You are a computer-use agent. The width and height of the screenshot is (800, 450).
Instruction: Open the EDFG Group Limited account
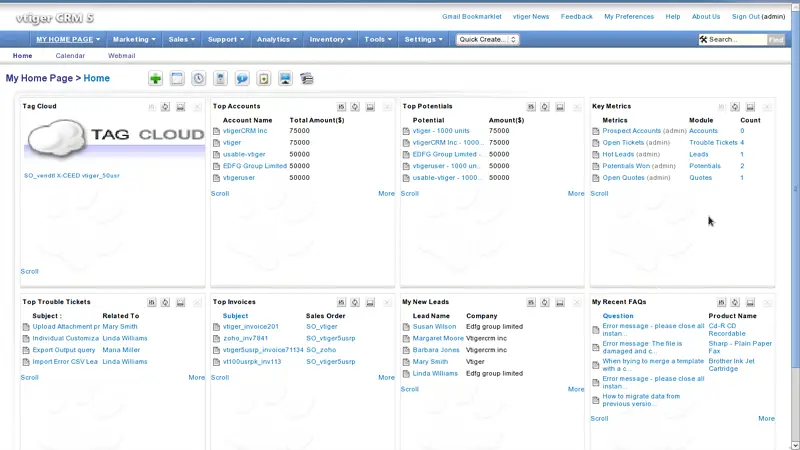[255, 166]
